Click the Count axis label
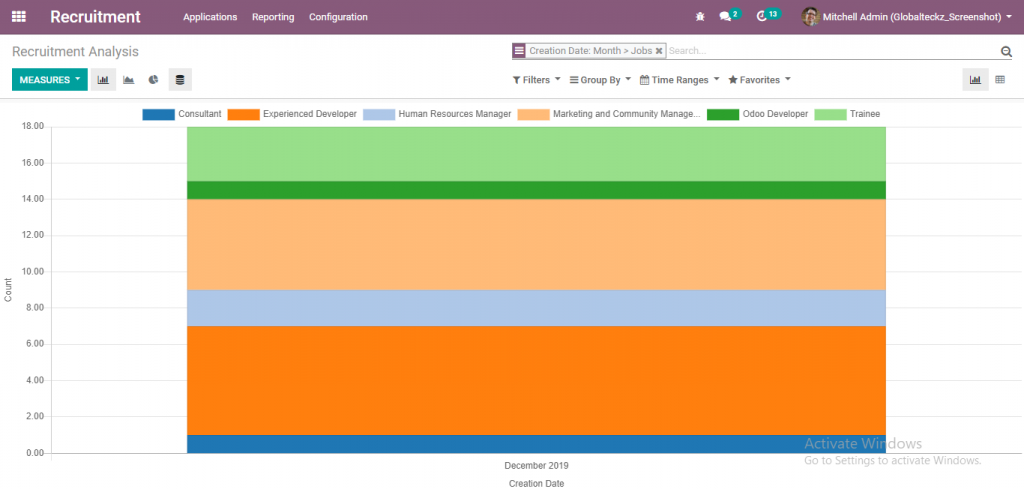The width and height of the screenshot is (1024, 489). click(x=8, y=290)
